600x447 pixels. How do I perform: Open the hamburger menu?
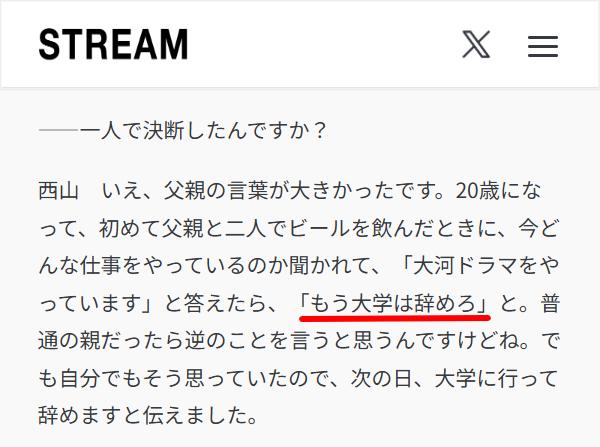tap(543, 46)
